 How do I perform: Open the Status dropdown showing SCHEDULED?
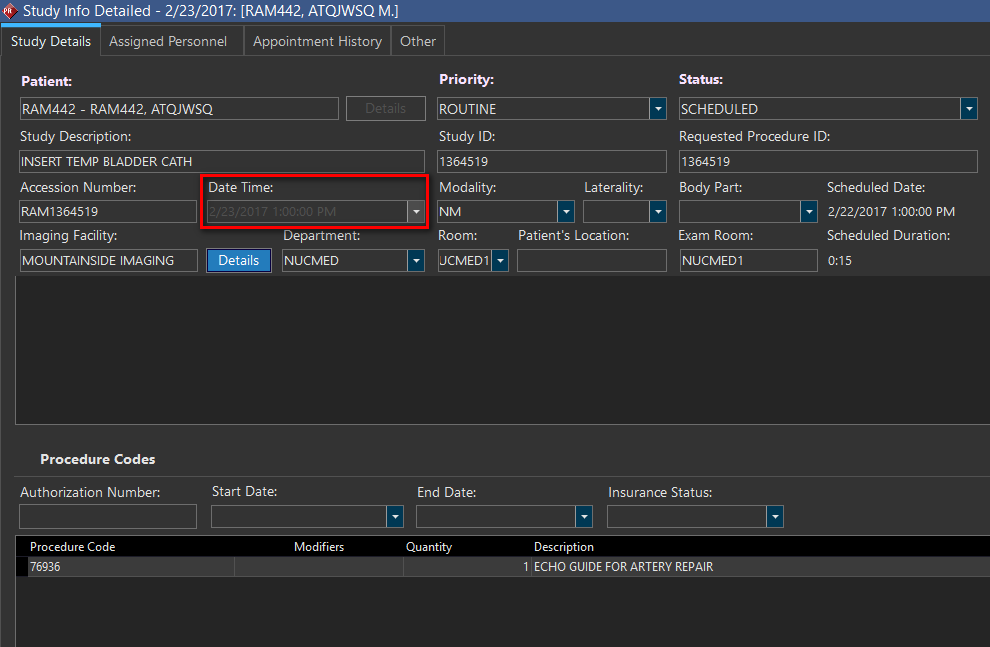pyautogui.click(x=969, y=109)
